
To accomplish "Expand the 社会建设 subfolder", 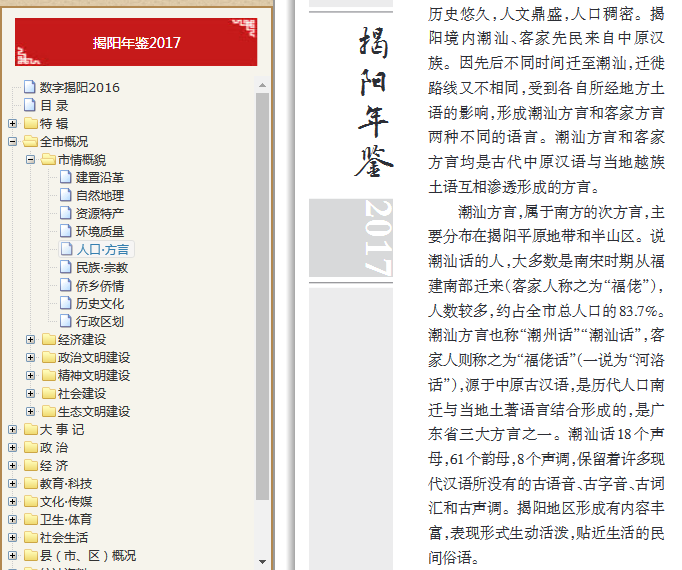I will (30, 393).
